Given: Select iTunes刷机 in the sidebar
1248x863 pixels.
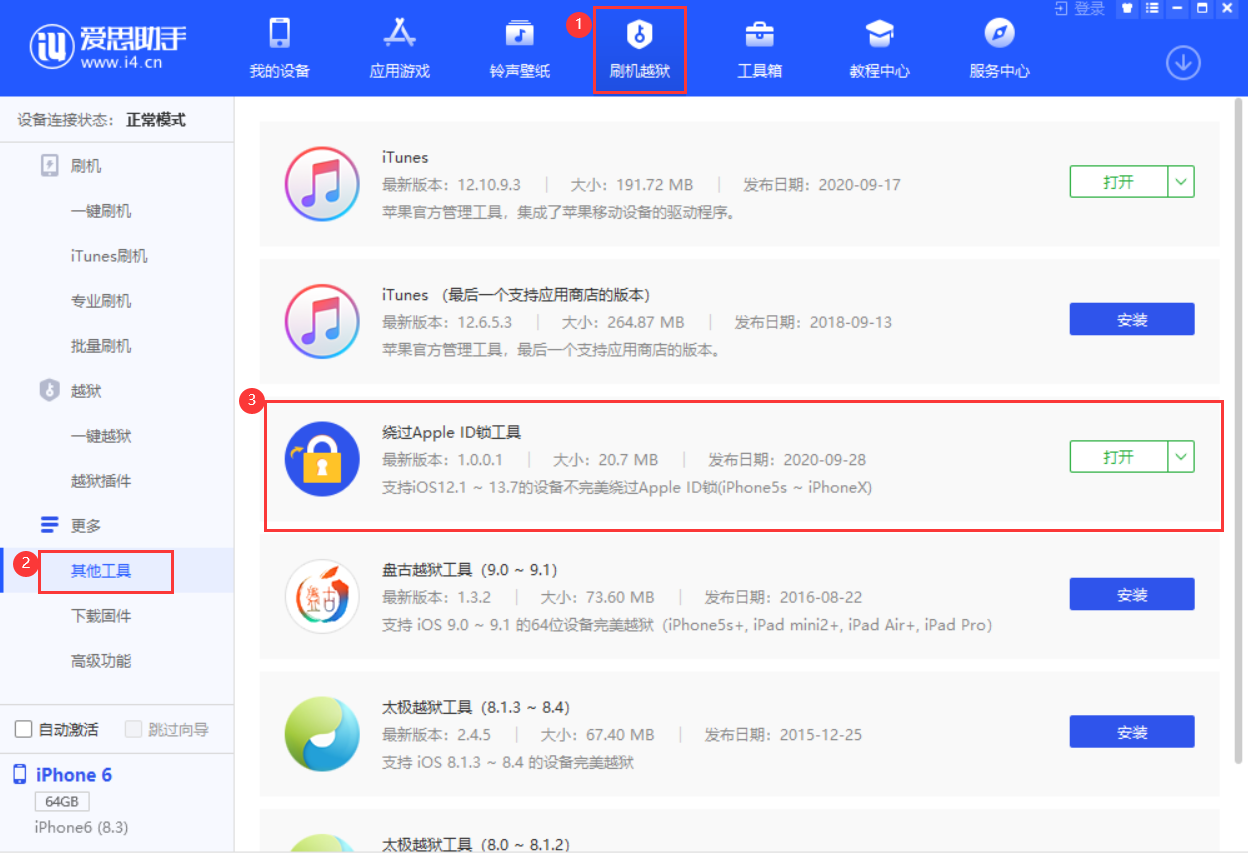Looking at the screenshot, I should coord(109,256).
